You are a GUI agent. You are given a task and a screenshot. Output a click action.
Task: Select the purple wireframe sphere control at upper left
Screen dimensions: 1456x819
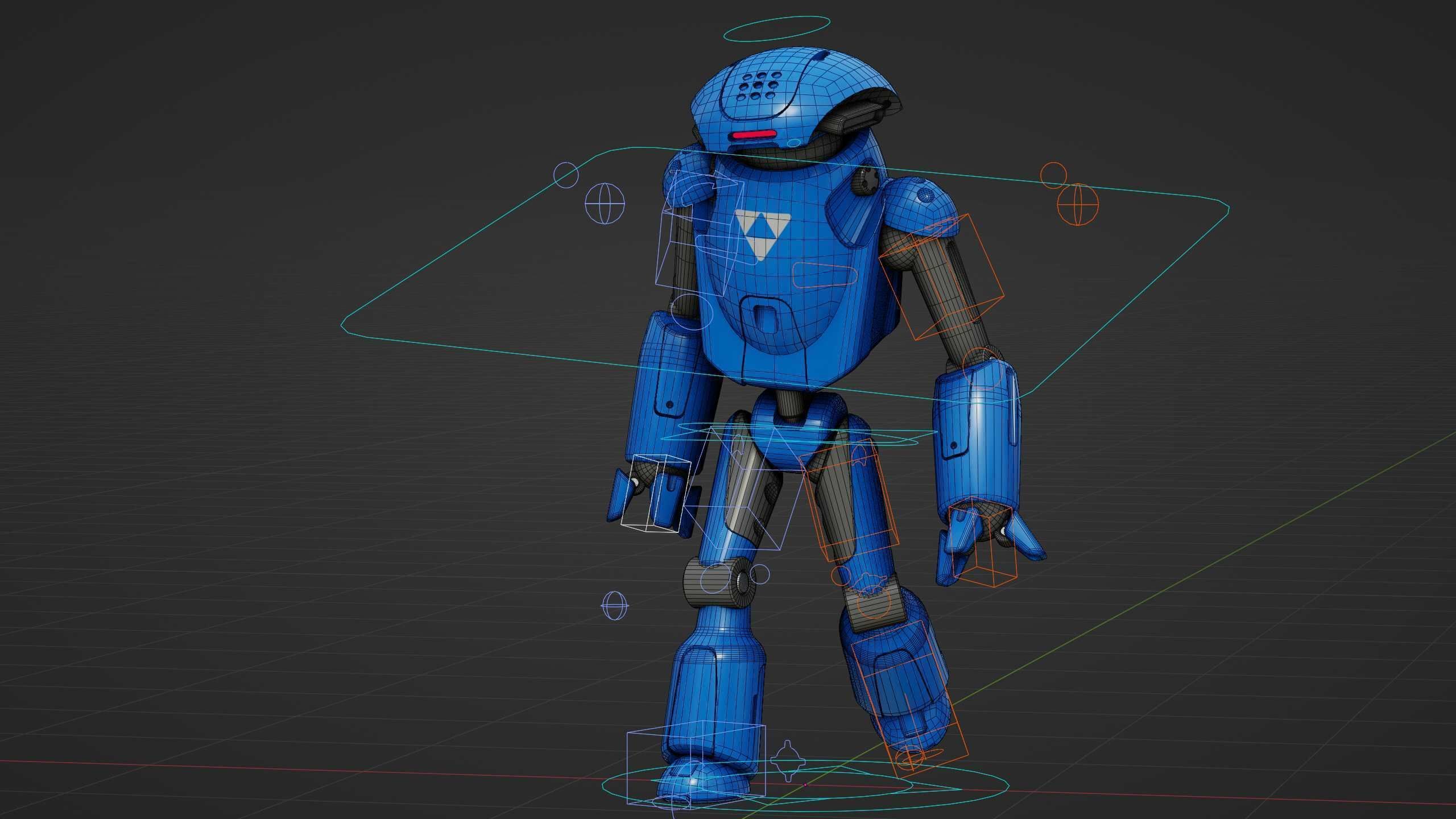click(605, 203)
